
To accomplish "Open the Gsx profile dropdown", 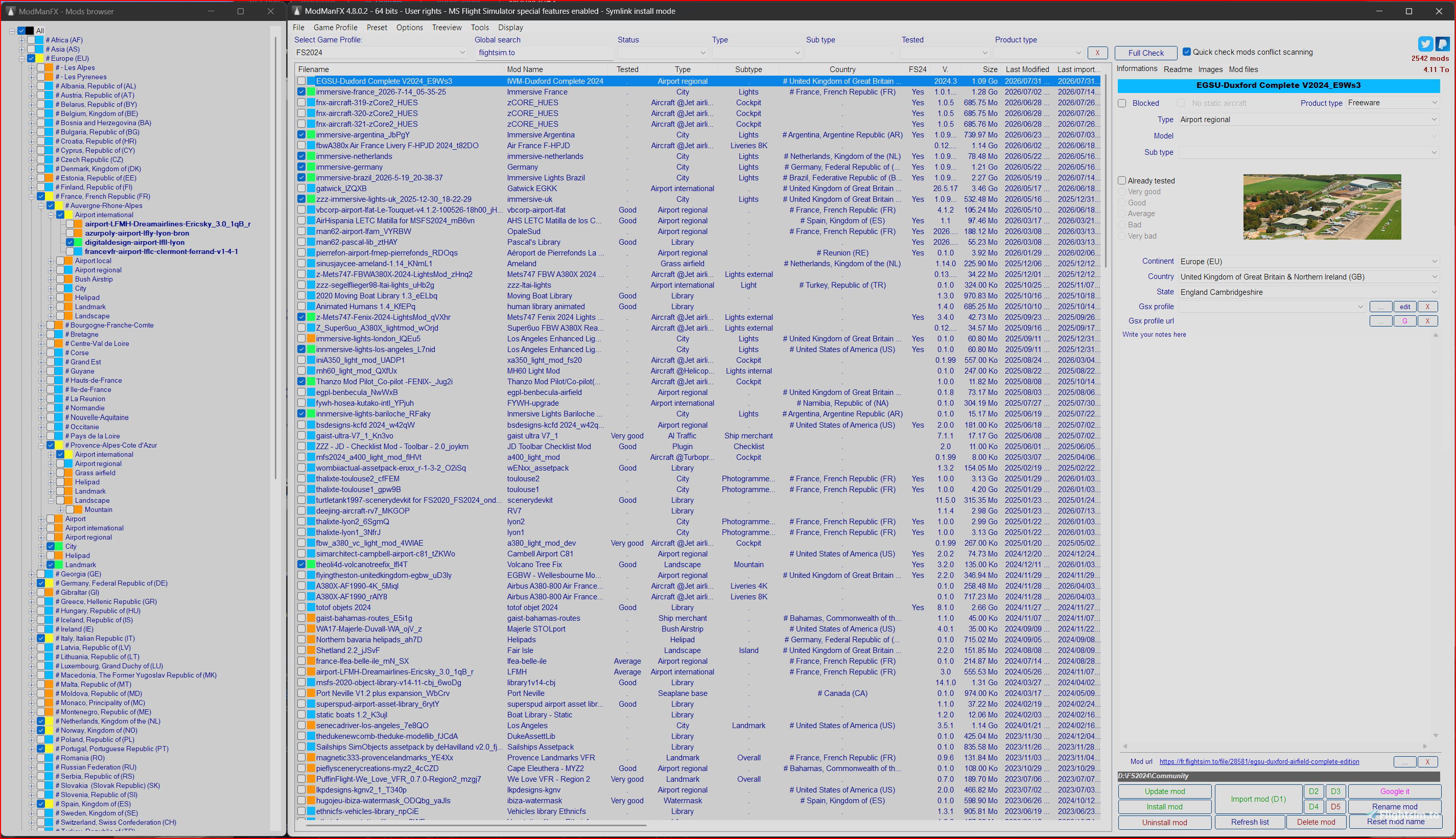I will [x=1272, y=307].
